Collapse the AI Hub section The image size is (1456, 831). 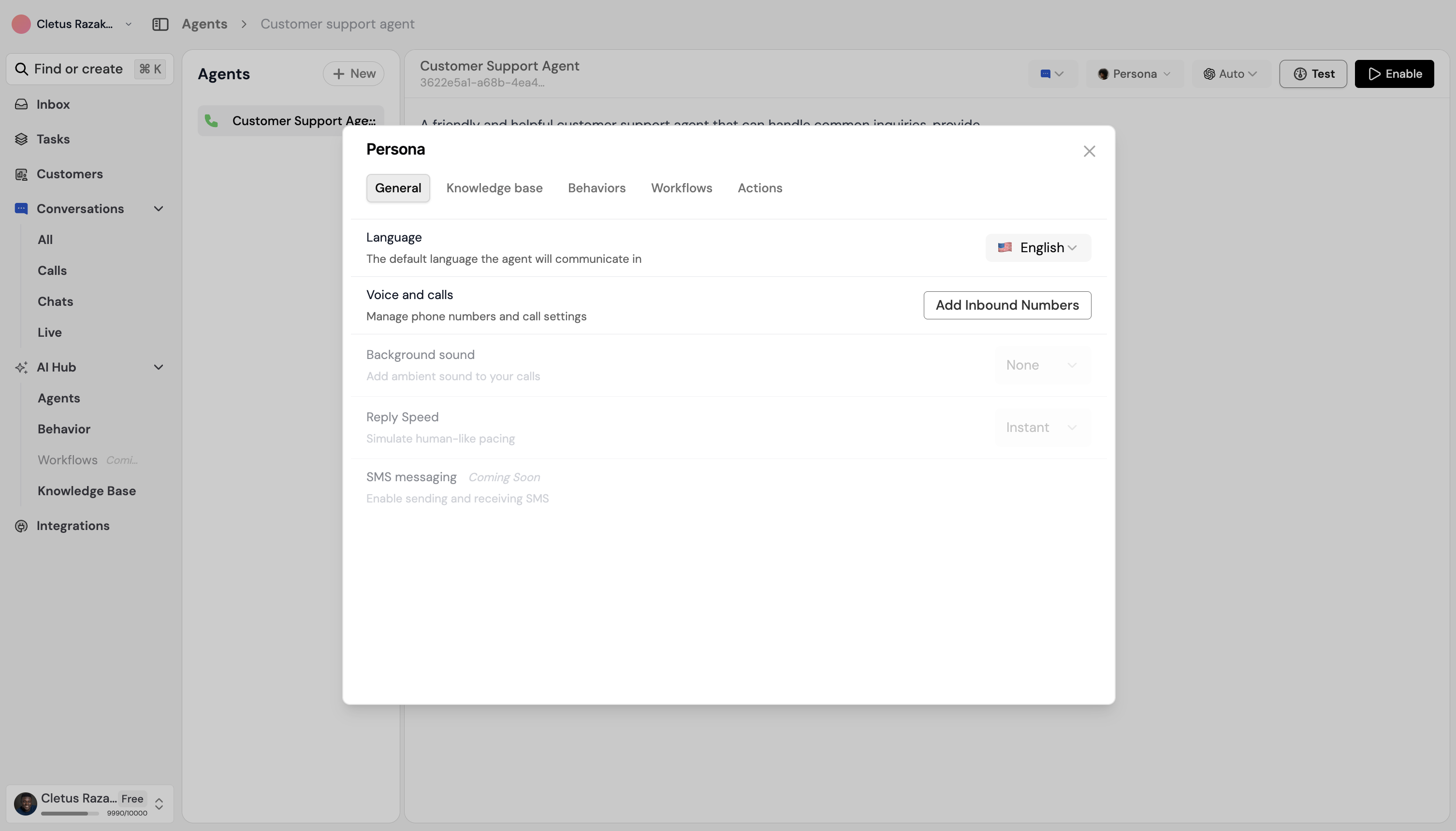[158, 368]
